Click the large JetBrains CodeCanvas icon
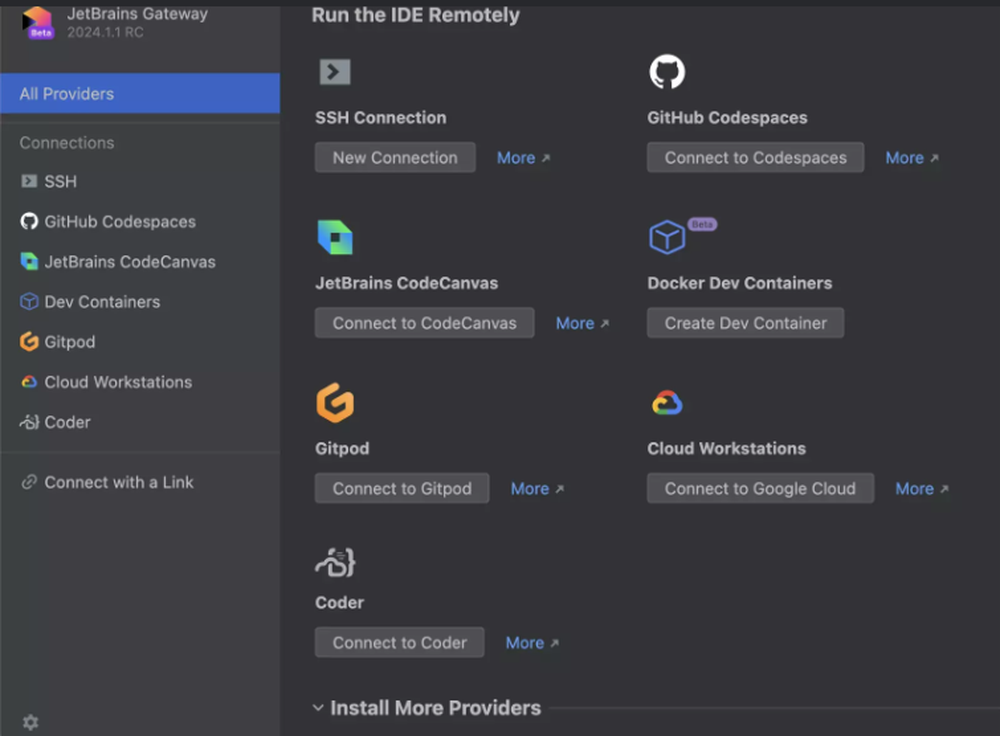This screenshot has height=736, width=1000. (x=335, y=237)
